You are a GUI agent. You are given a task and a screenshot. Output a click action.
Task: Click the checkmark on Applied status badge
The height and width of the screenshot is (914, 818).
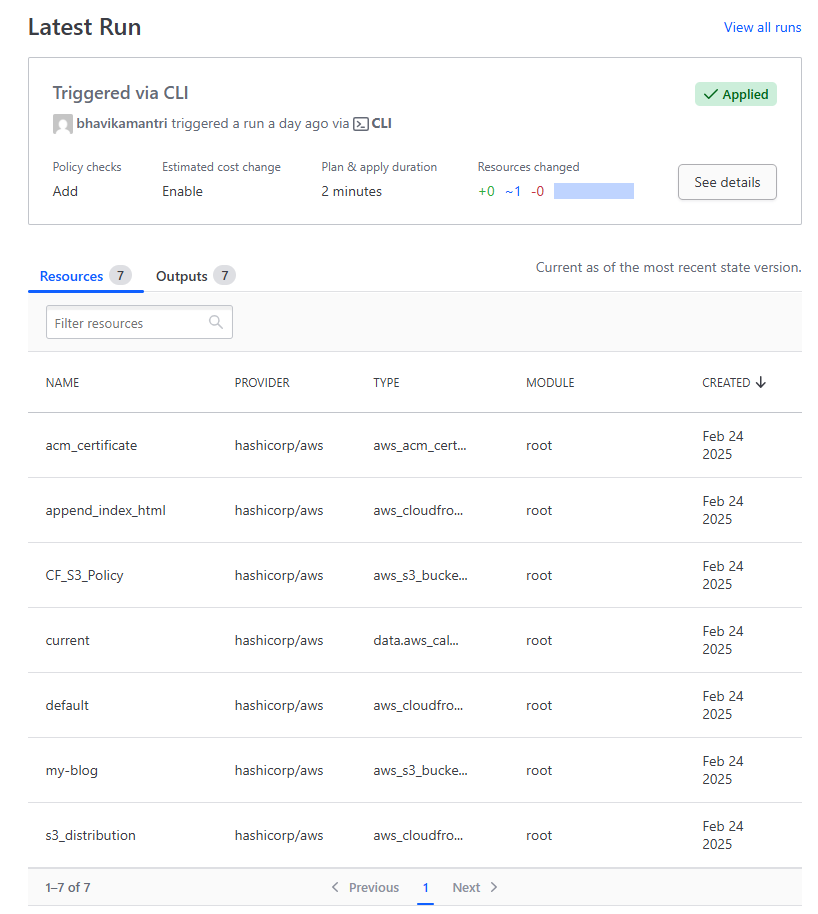pos(710,94)
